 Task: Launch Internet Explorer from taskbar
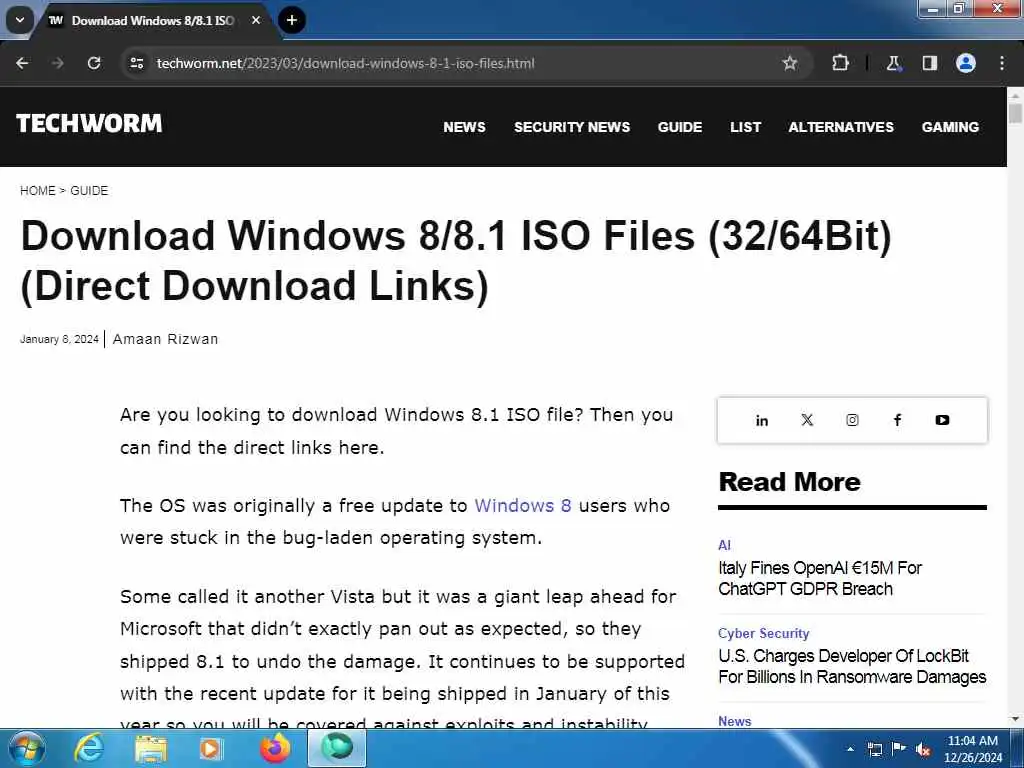(x=88, y=748)
